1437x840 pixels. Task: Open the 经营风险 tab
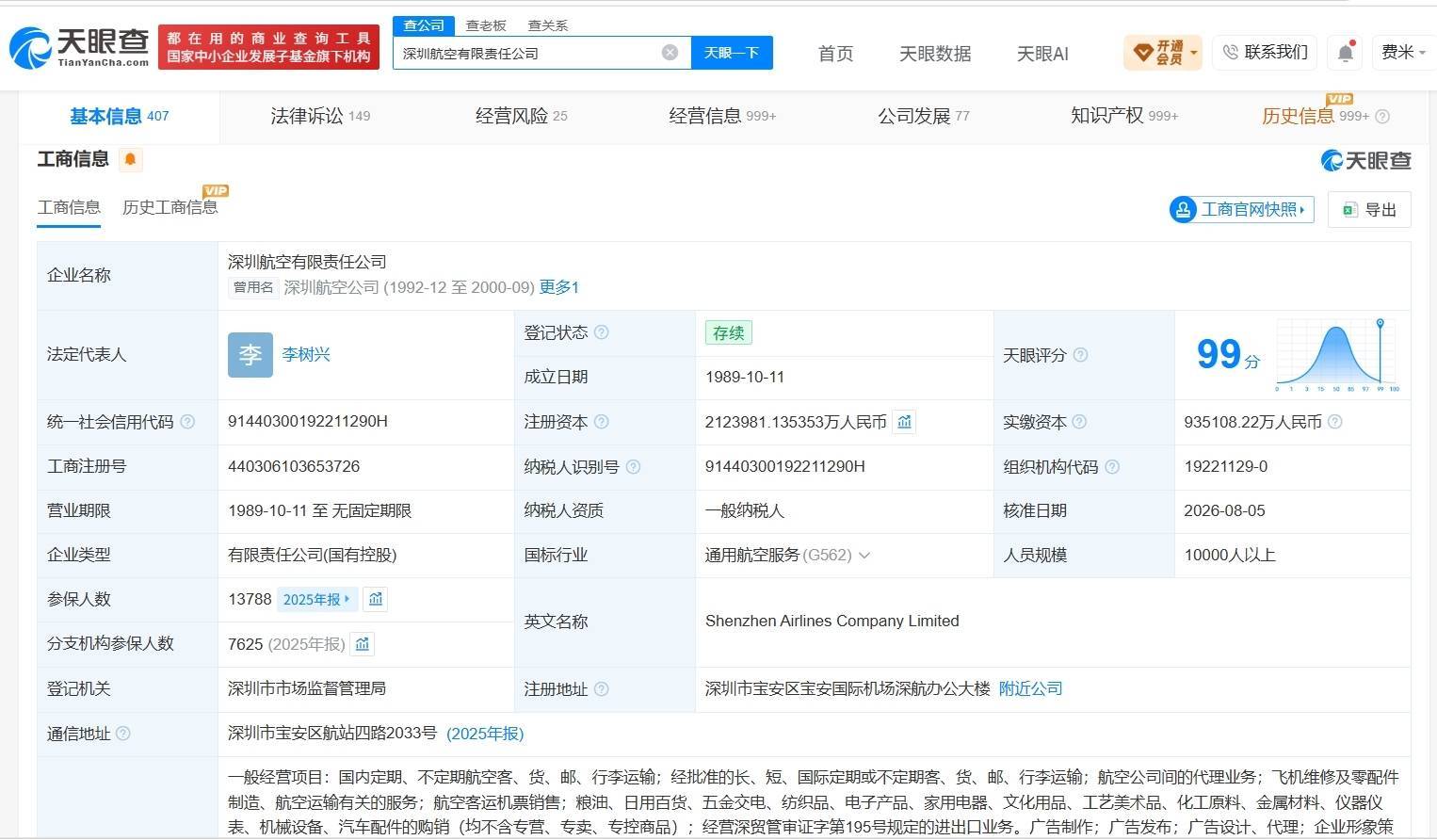(521, 116)
